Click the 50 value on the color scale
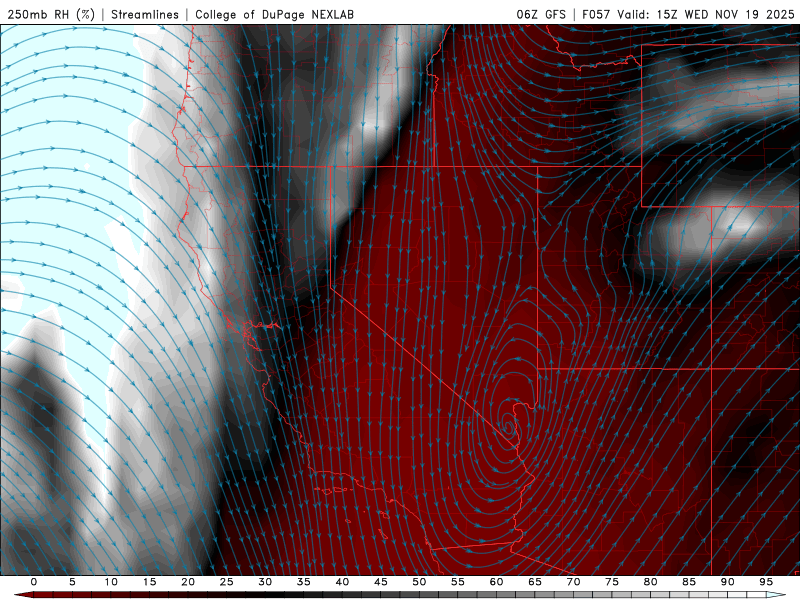 pos(419,582)
